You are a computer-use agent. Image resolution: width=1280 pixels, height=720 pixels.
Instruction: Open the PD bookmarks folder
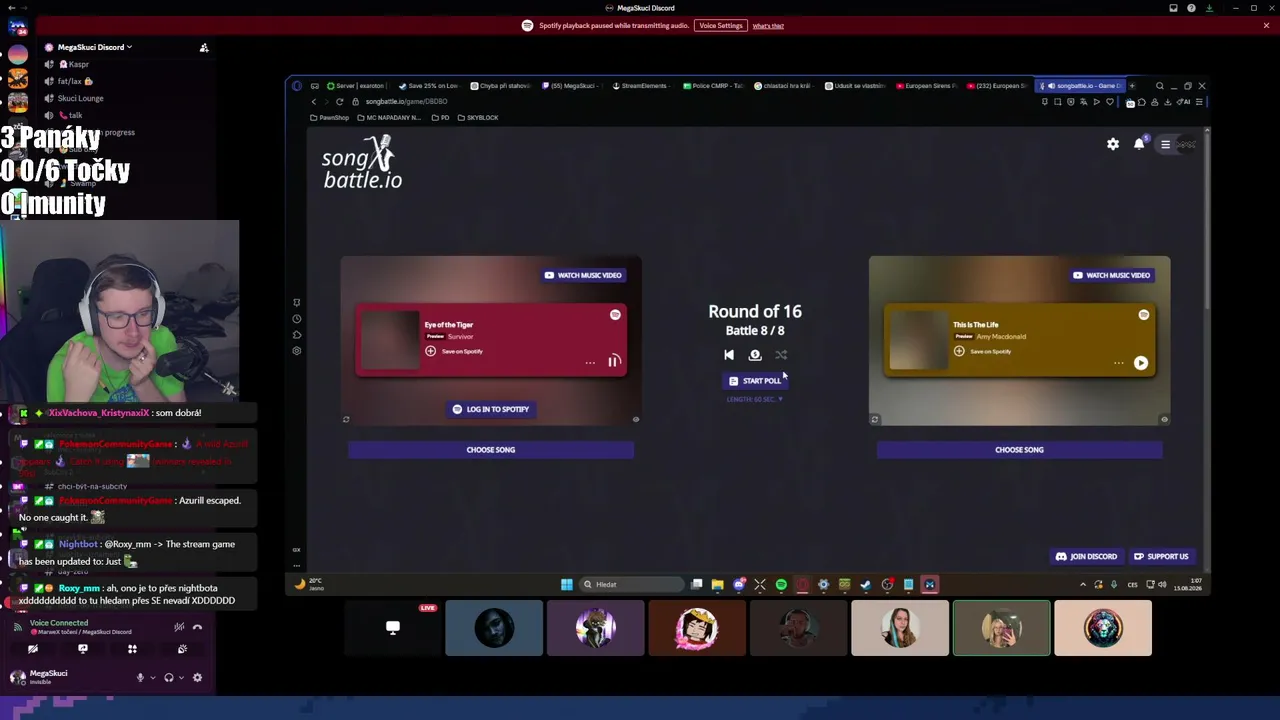pos(440,118)
